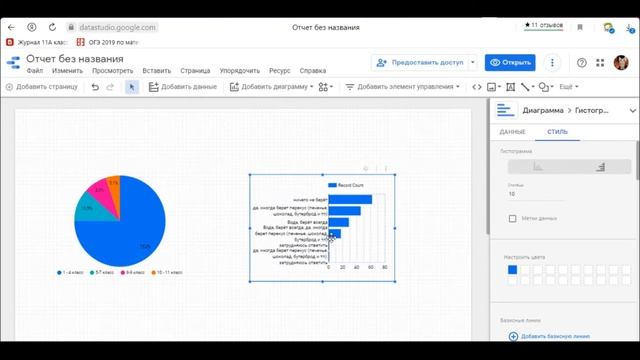
Task: Open the Изменить menu
Action: click(67, 71)
